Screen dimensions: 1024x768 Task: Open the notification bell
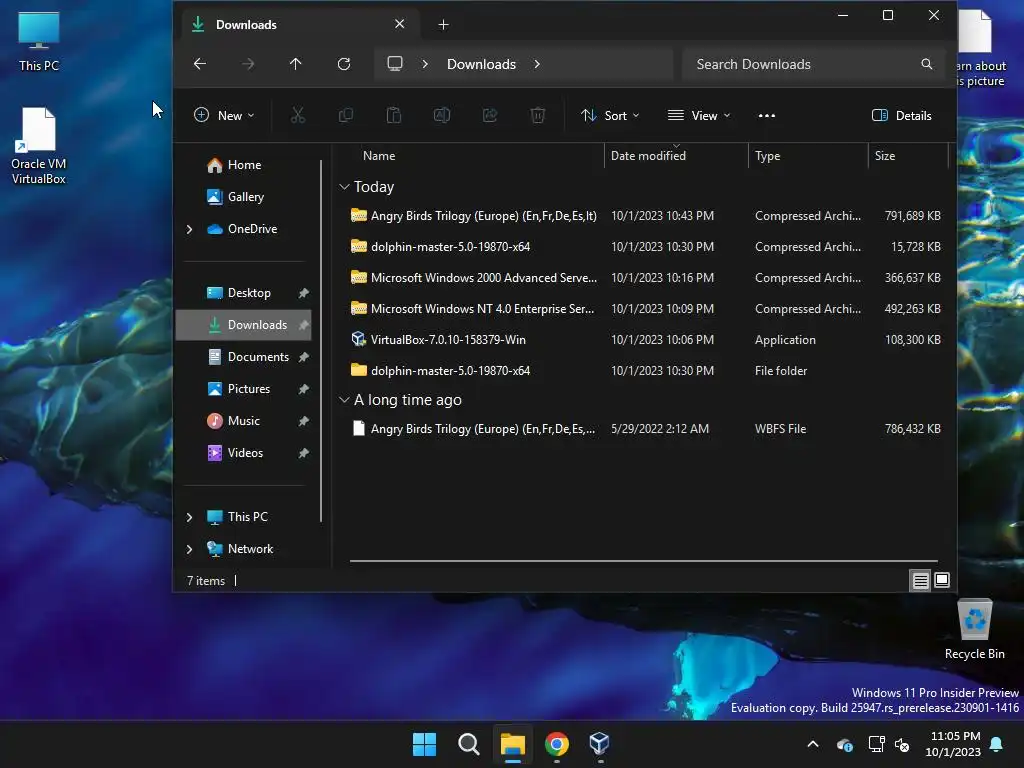point(996,744)
